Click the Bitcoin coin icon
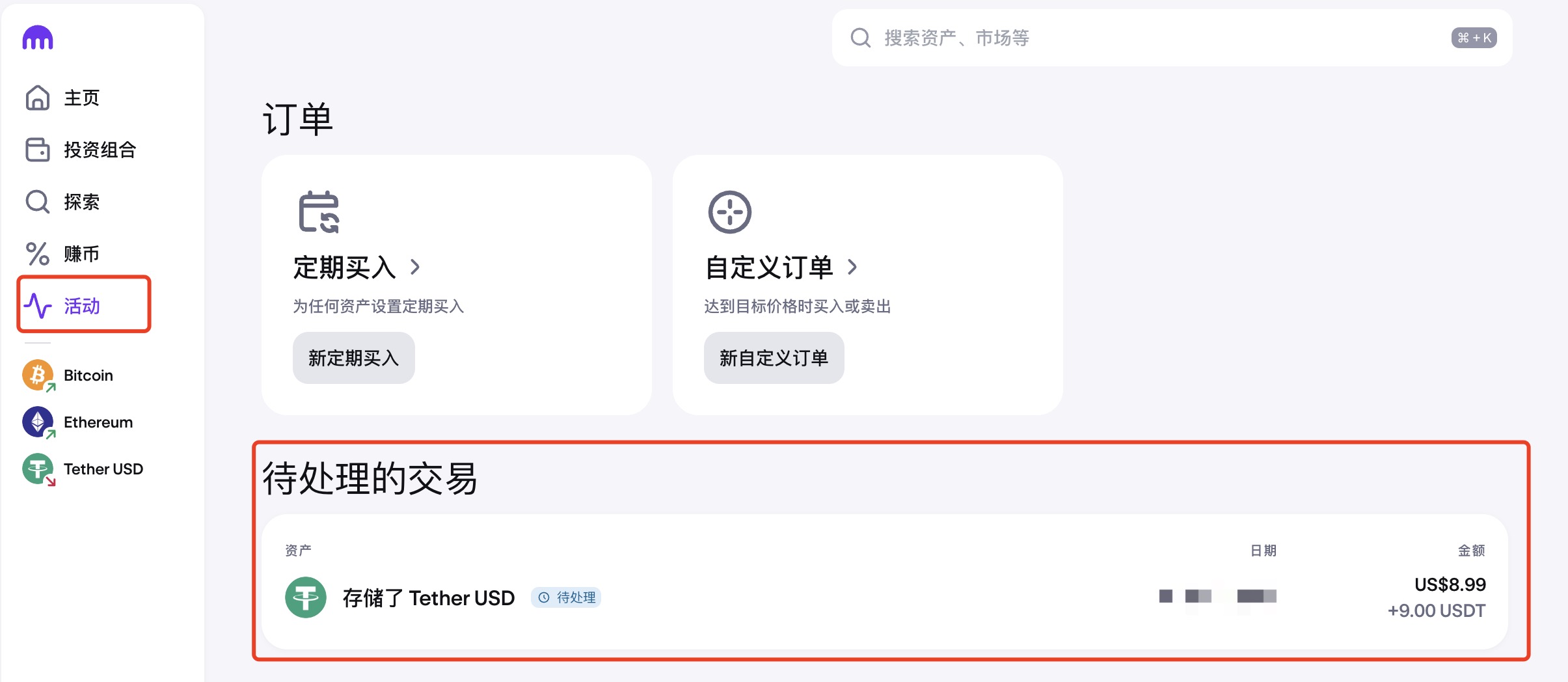Viewport: 1568px width, 682px height. pyautogui.click(x=38, y=375)
